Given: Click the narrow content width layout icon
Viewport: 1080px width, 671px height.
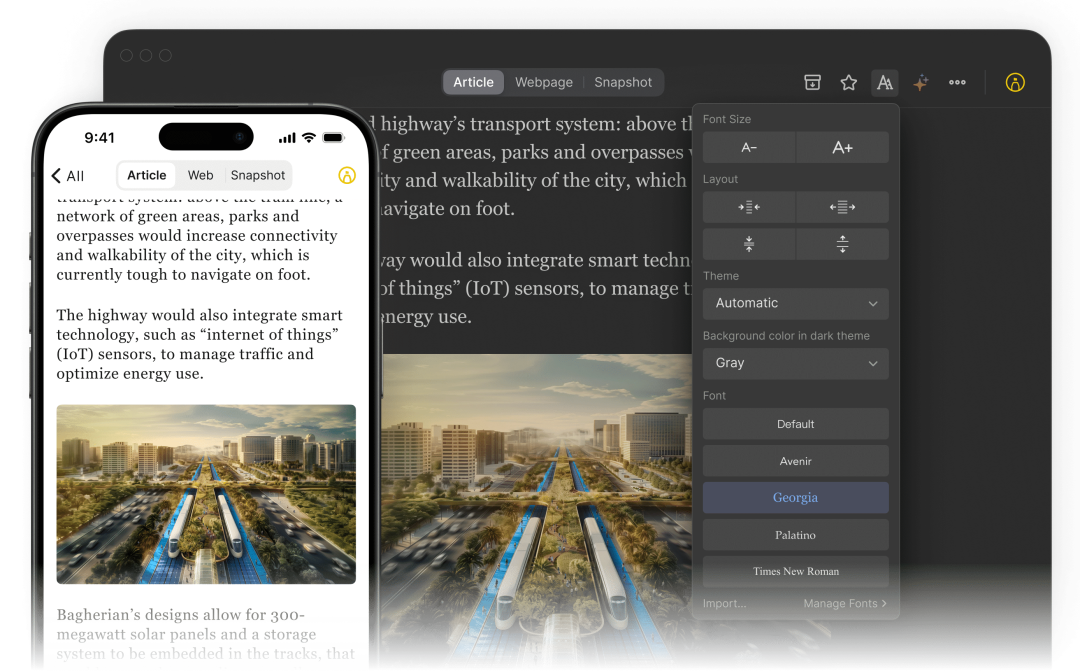Looking at the screenshot, I should point(749,207).
